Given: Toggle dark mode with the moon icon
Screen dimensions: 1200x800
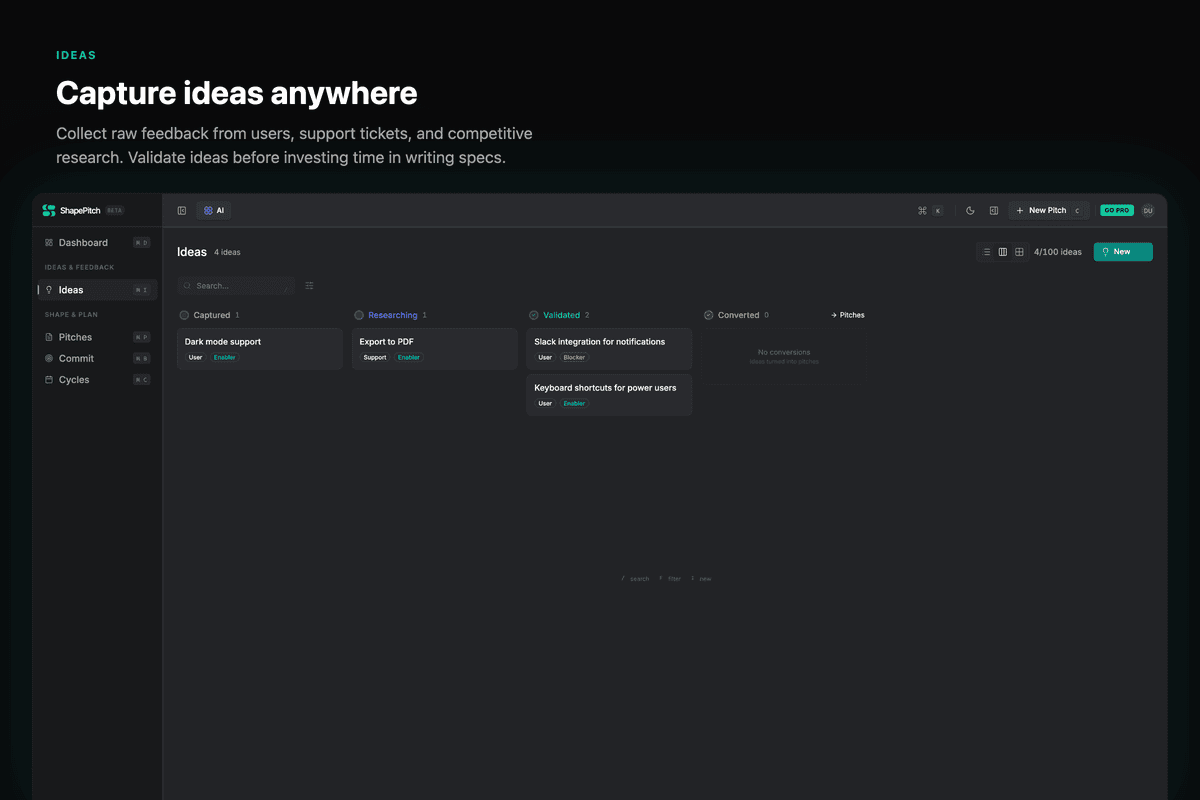Looking at the screenshot, I should (x=970, y=211).
